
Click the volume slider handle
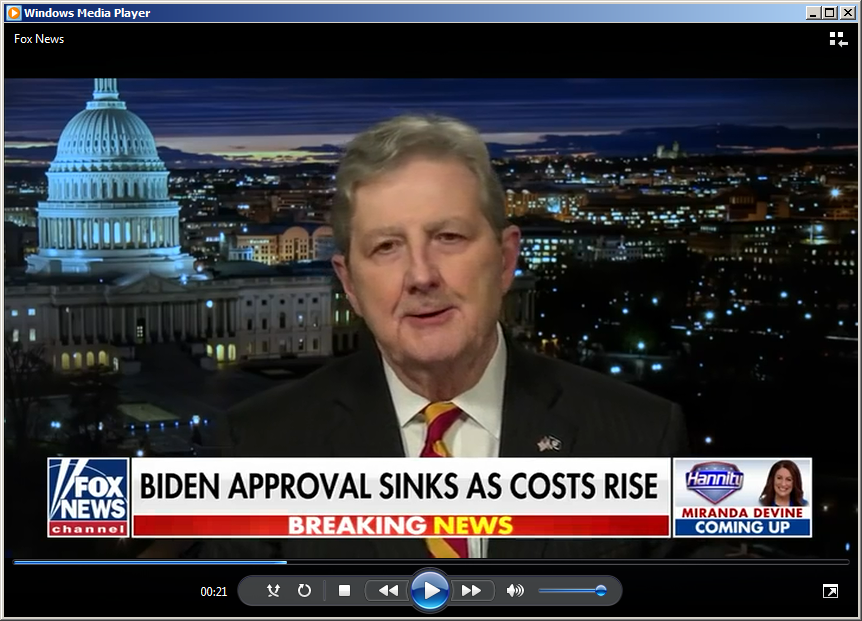tap(601, 591)
